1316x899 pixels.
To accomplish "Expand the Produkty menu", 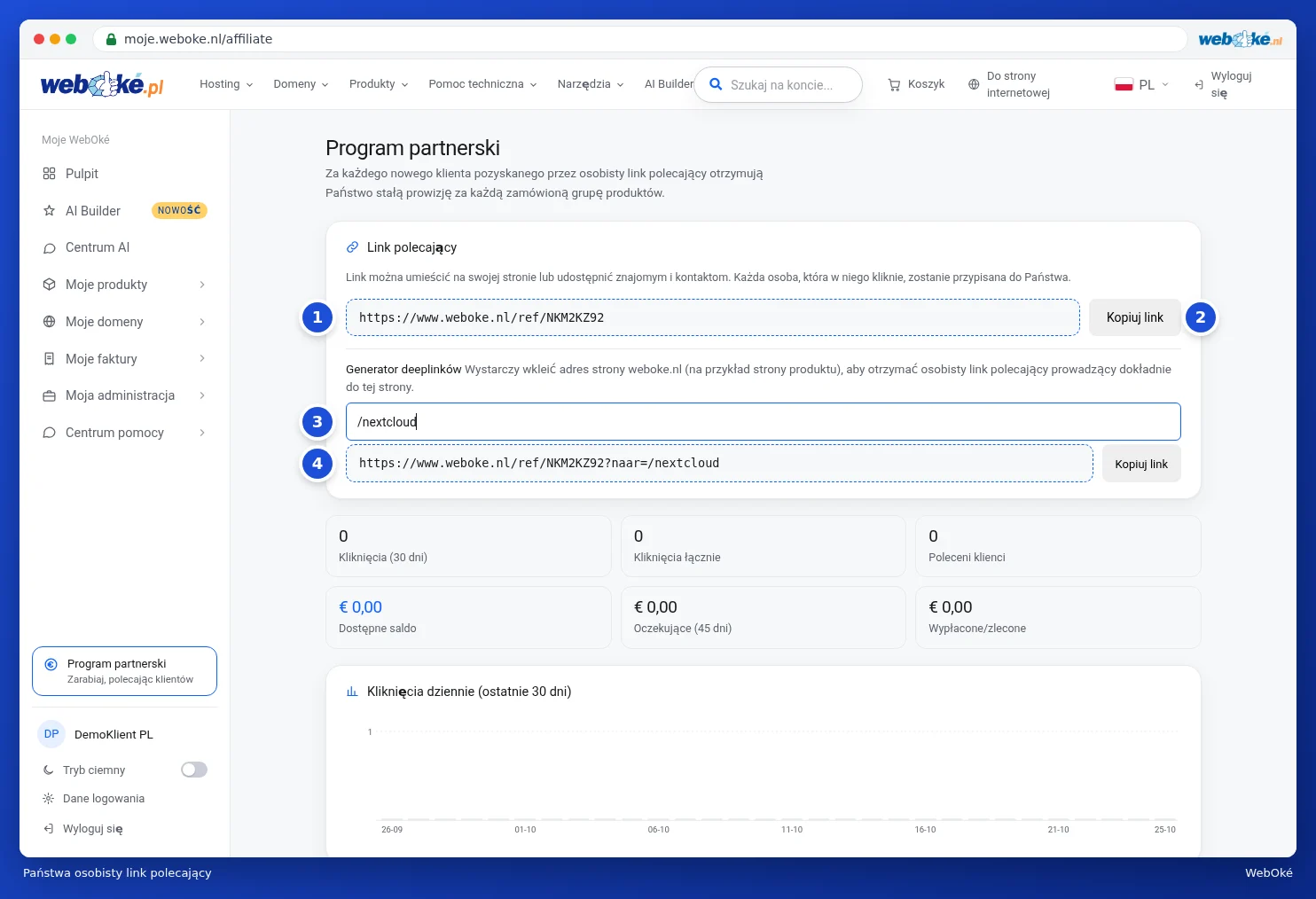I will 379,84.
